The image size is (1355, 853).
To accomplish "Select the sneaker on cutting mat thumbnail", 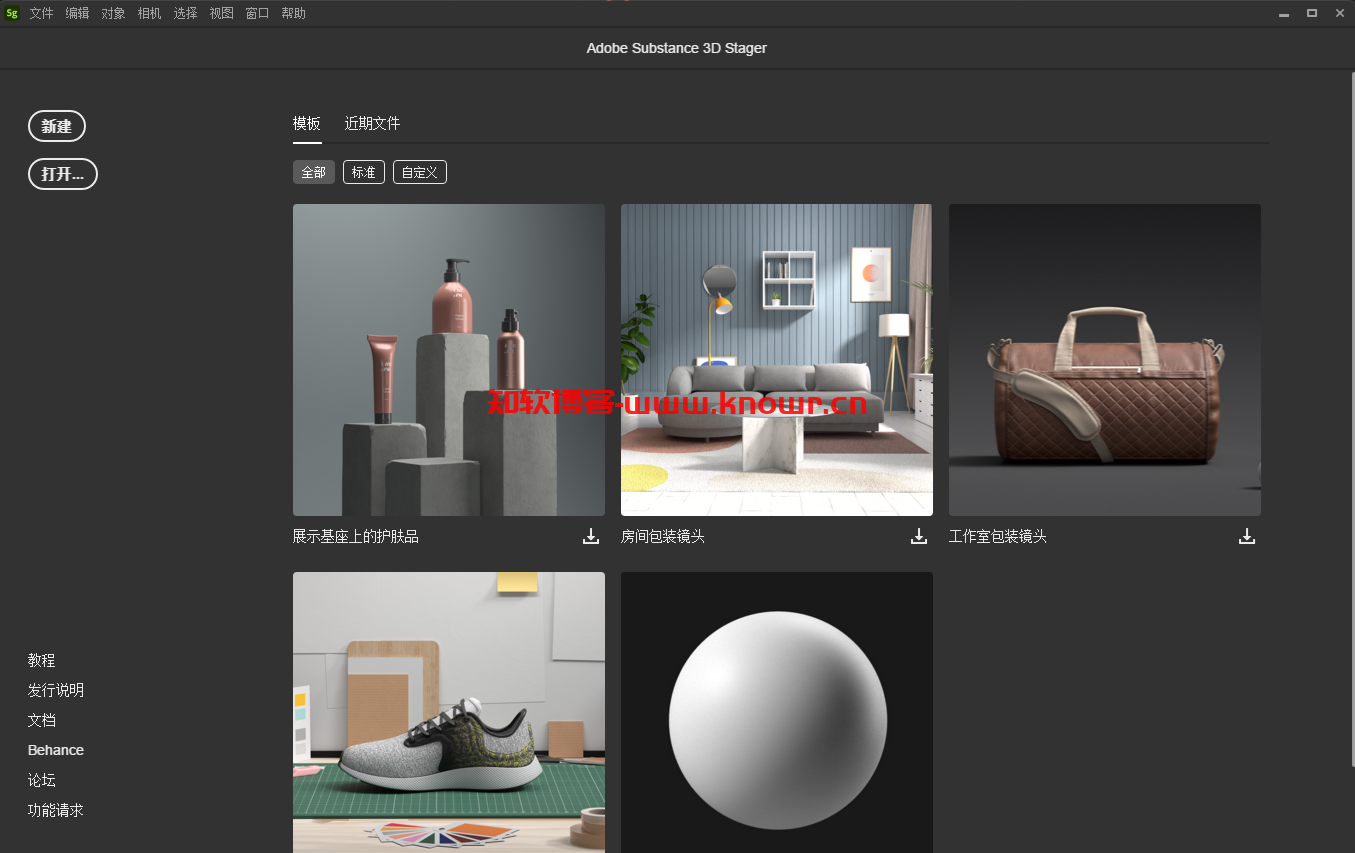I will click(449, 712).
